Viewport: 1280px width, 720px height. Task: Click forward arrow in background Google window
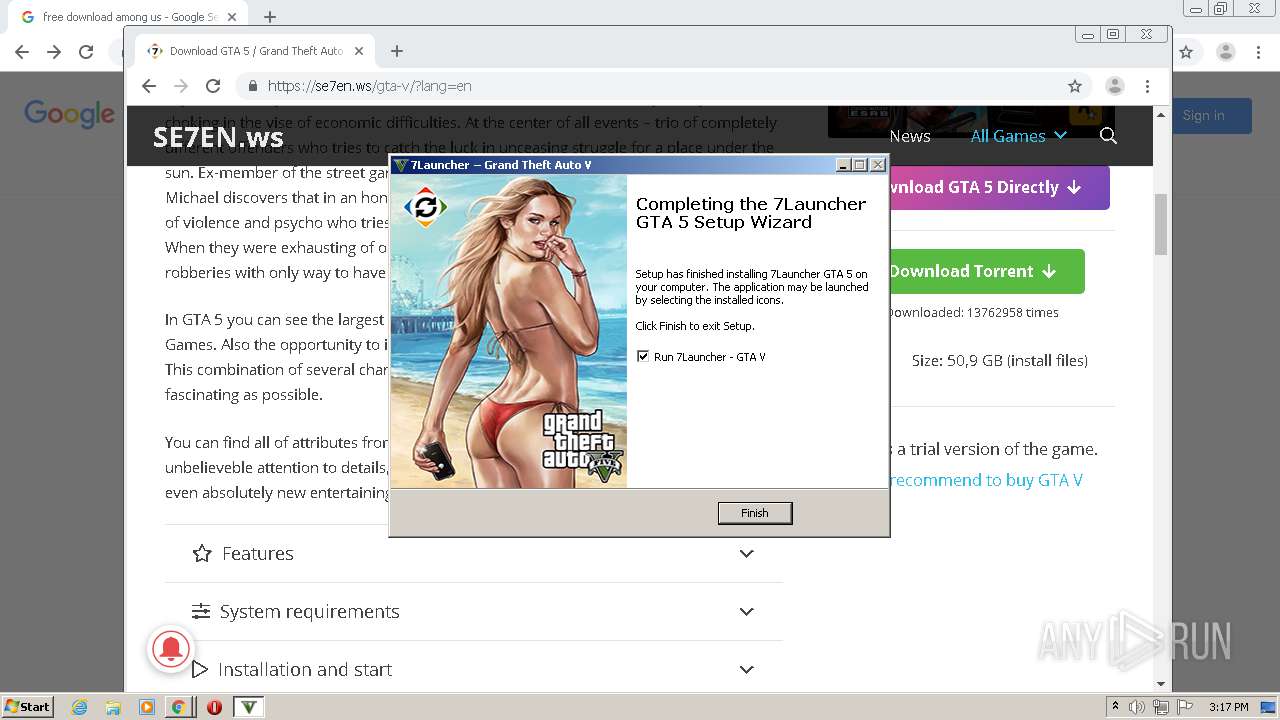54,52
